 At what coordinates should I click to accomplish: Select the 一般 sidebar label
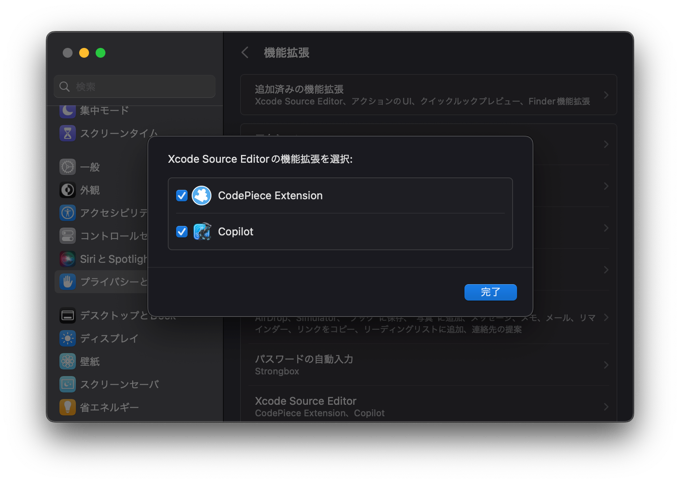point(90,167)
